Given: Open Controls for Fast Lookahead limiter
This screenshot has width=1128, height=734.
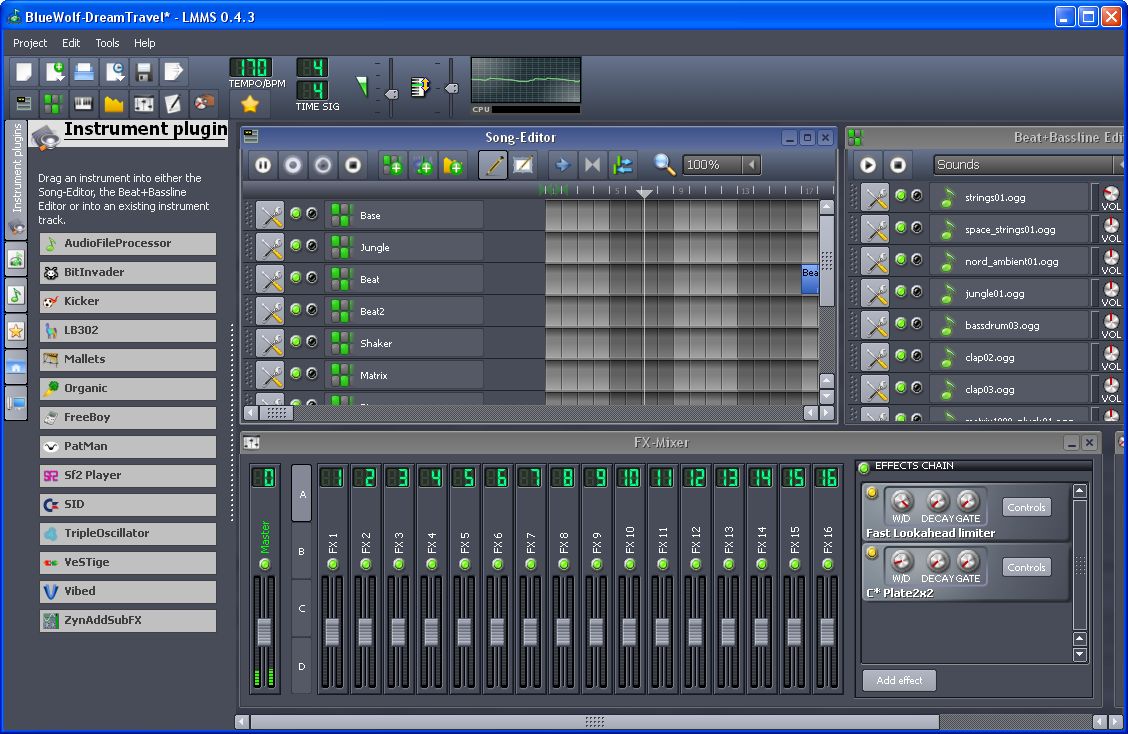Looking at the screenshot, I should tap(1027, 507).
